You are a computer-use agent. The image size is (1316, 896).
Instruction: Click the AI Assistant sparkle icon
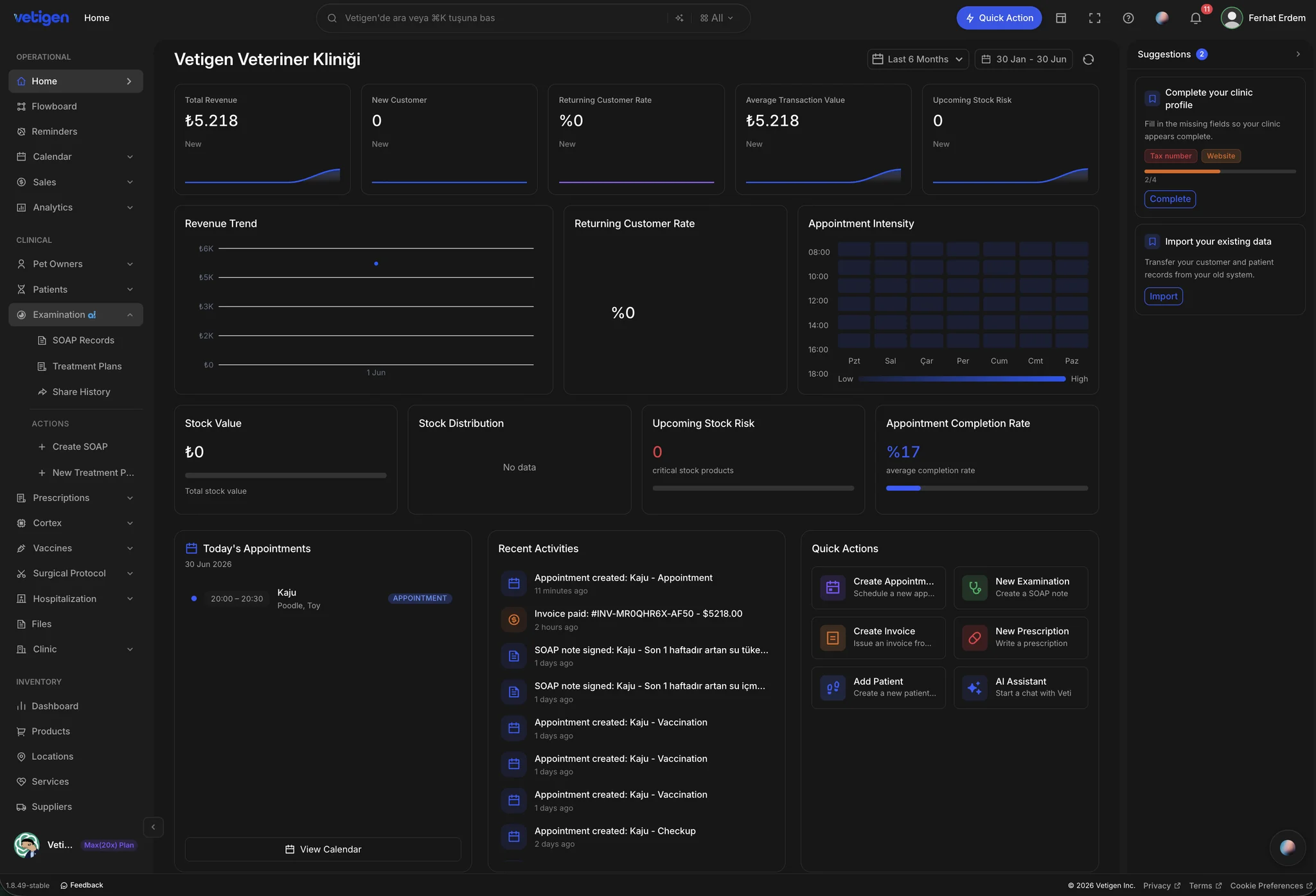pyautogui.click(x=975, y=688)
